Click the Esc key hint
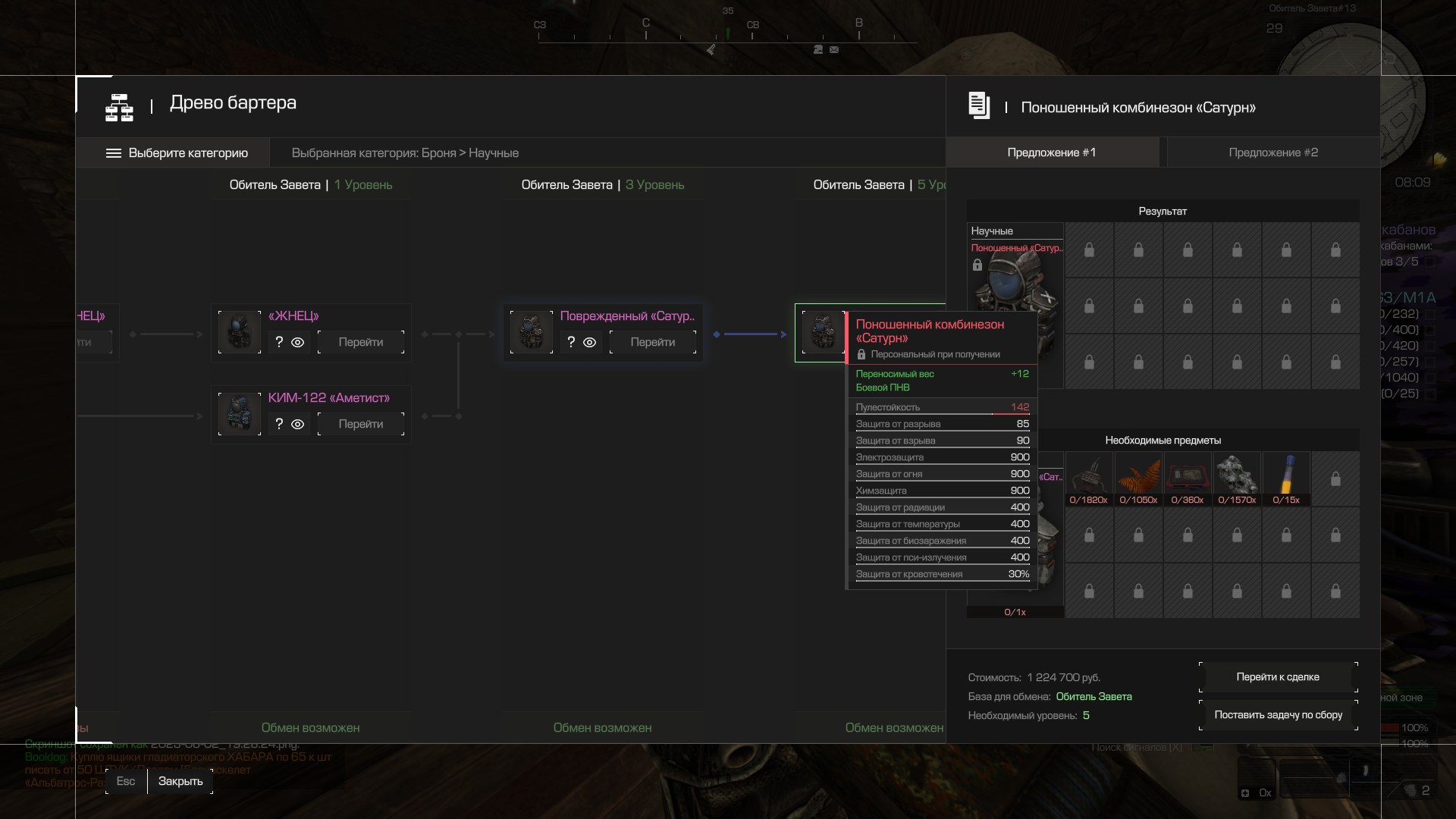Viewport: 1456px width, 819px height. click(x=126, y=781)
